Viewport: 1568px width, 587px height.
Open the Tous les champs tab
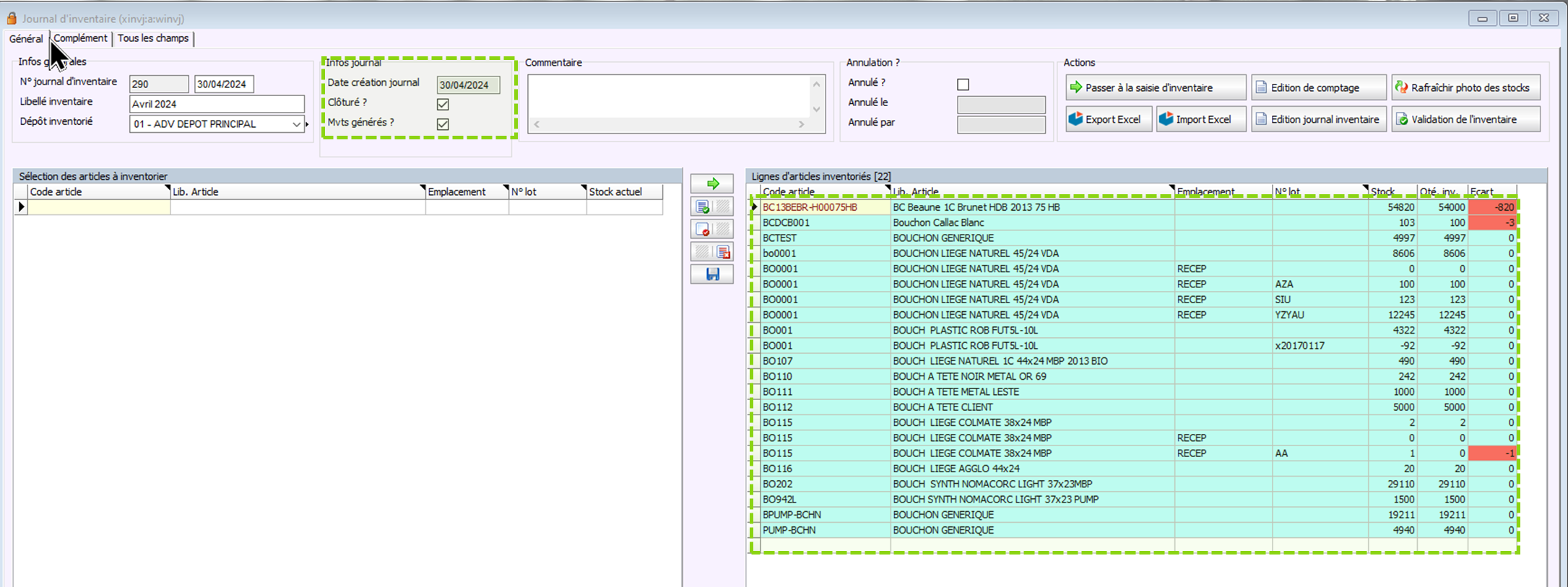[153, 38]
